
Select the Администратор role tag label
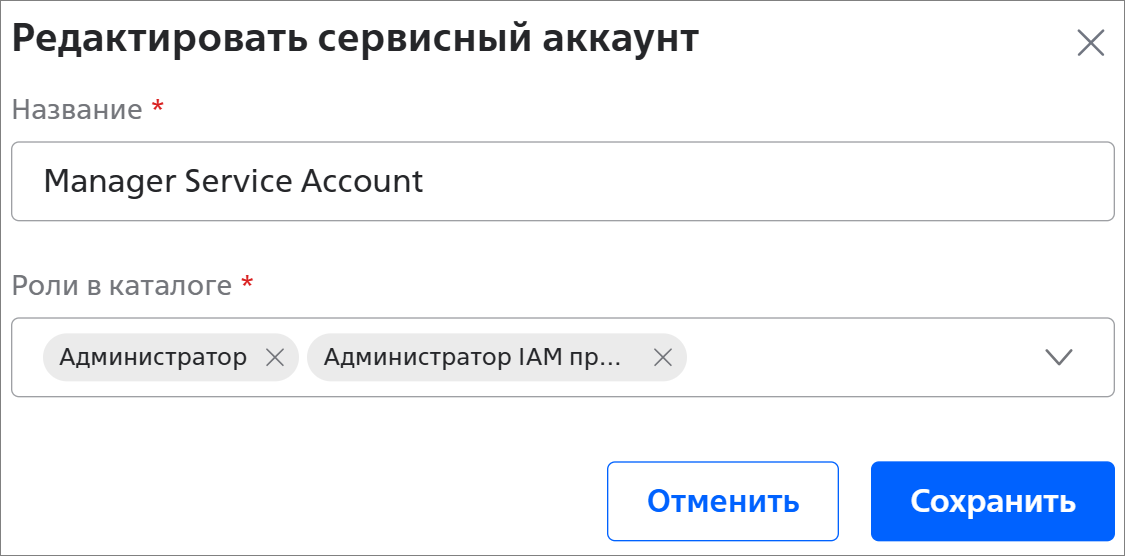click(x=153, y=358)
